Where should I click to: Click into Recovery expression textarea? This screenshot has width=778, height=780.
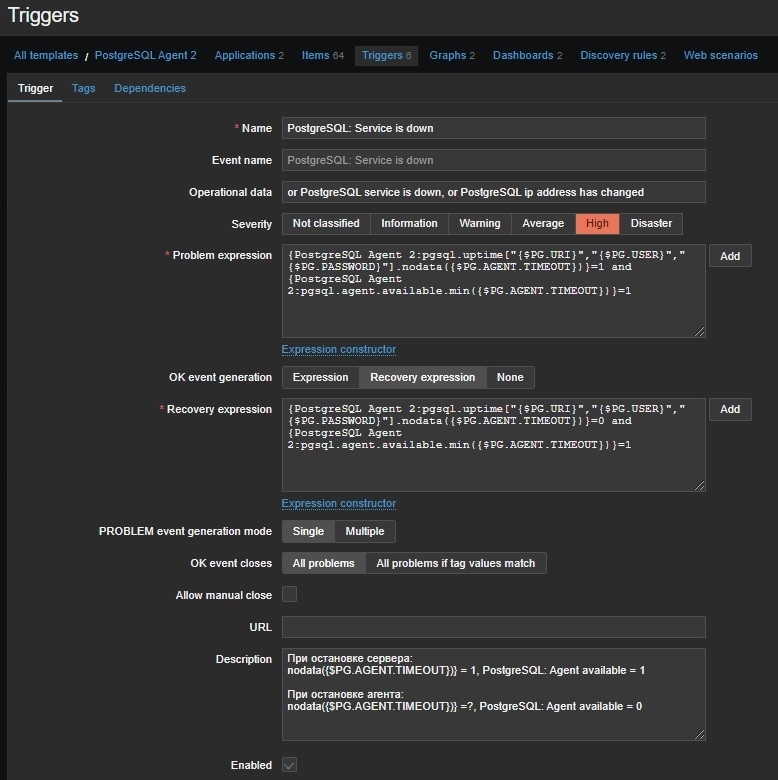click(493, 445)
